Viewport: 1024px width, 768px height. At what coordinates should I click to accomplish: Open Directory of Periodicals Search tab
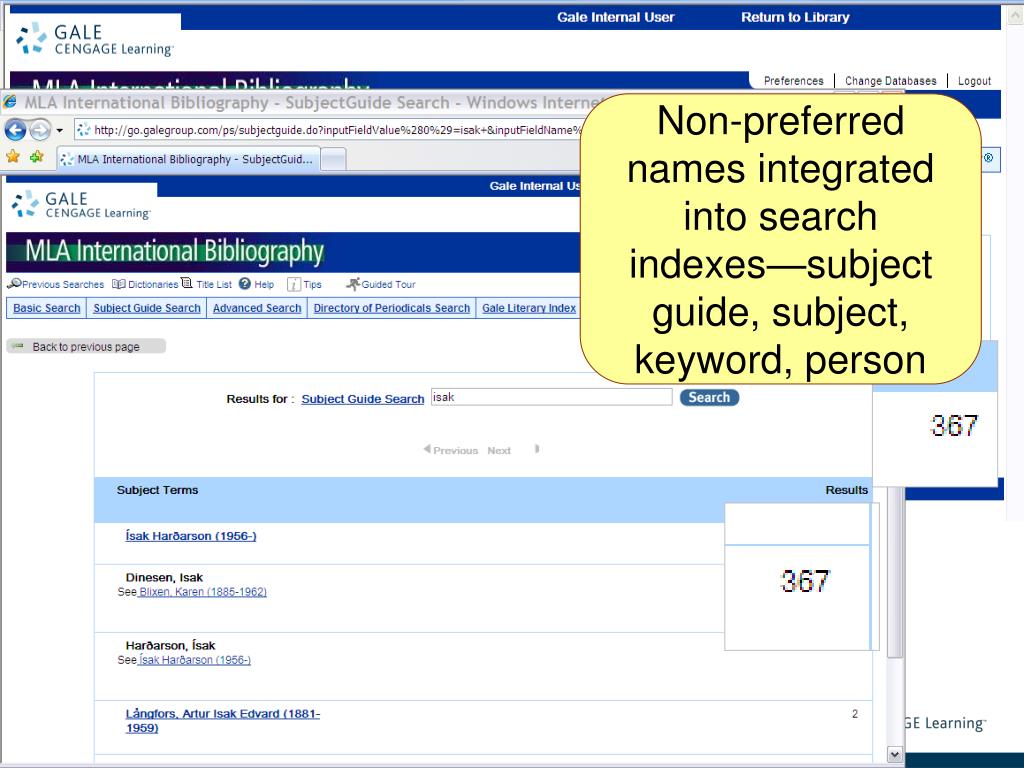pyautogui.click(x=392, y=308)
